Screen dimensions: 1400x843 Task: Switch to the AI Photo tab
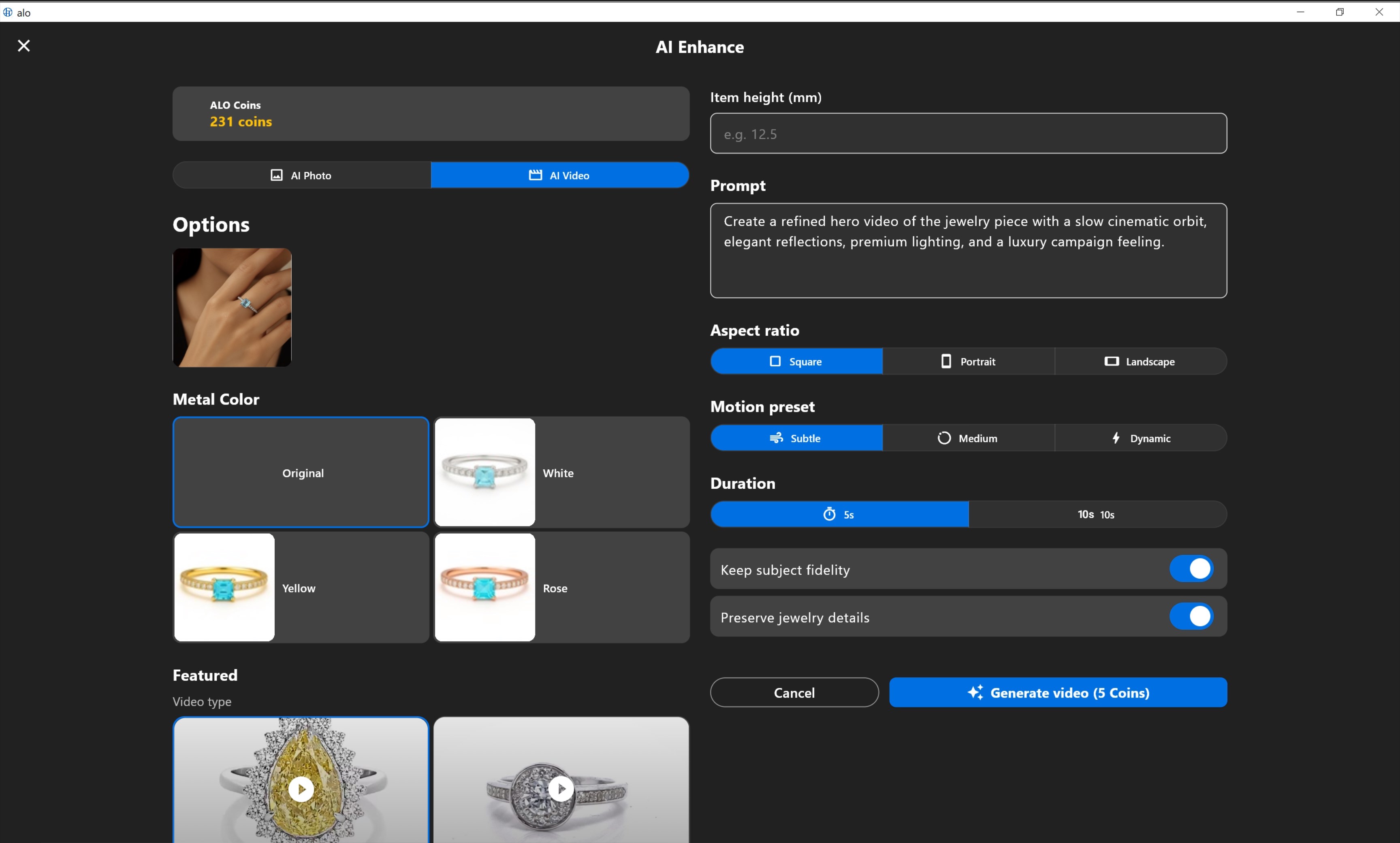point(302,175)
